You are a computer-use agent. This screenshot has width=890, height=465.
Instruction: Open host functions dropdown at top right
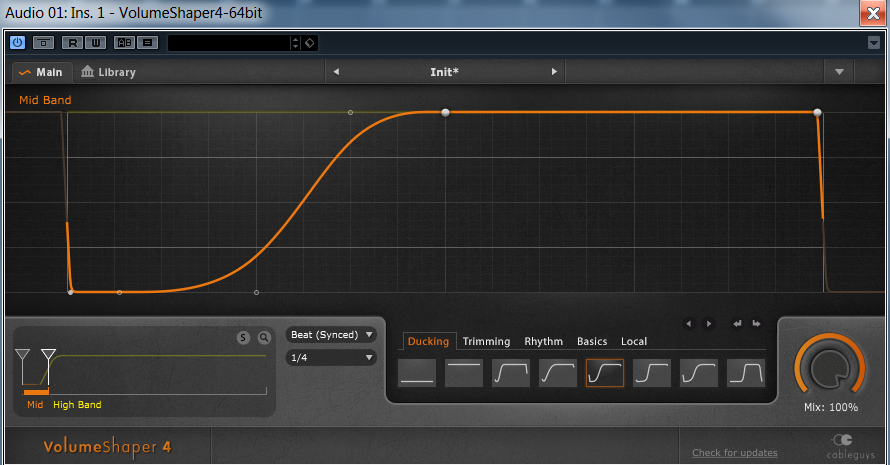[x=874, y=43]
